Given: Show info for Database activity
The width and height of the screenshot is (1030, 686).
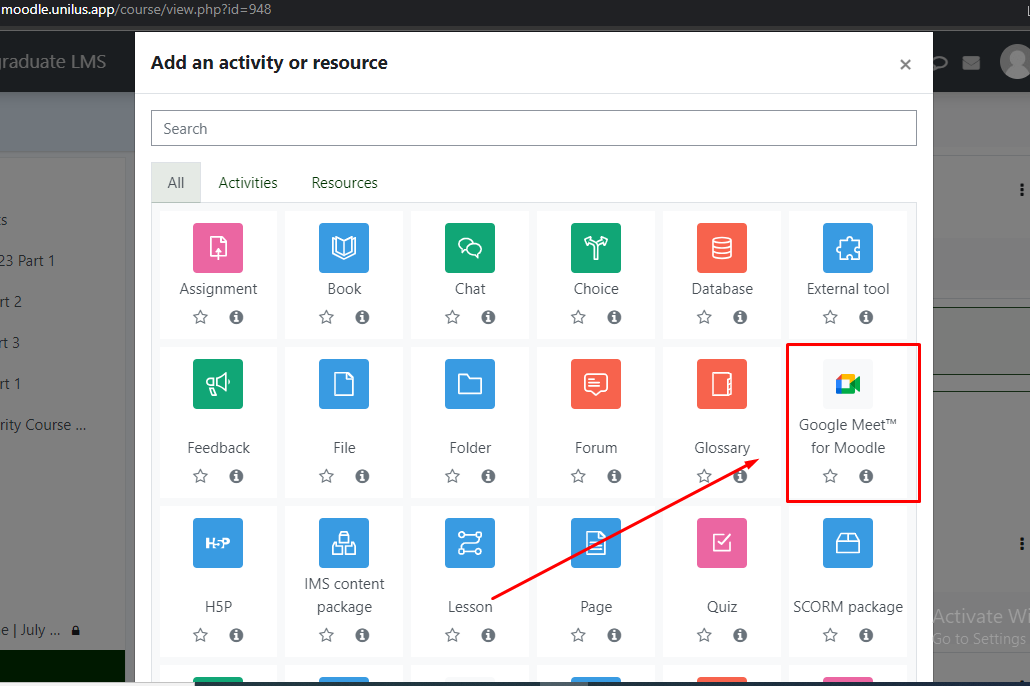Looking at the screenshot, I should coord(740,317).
